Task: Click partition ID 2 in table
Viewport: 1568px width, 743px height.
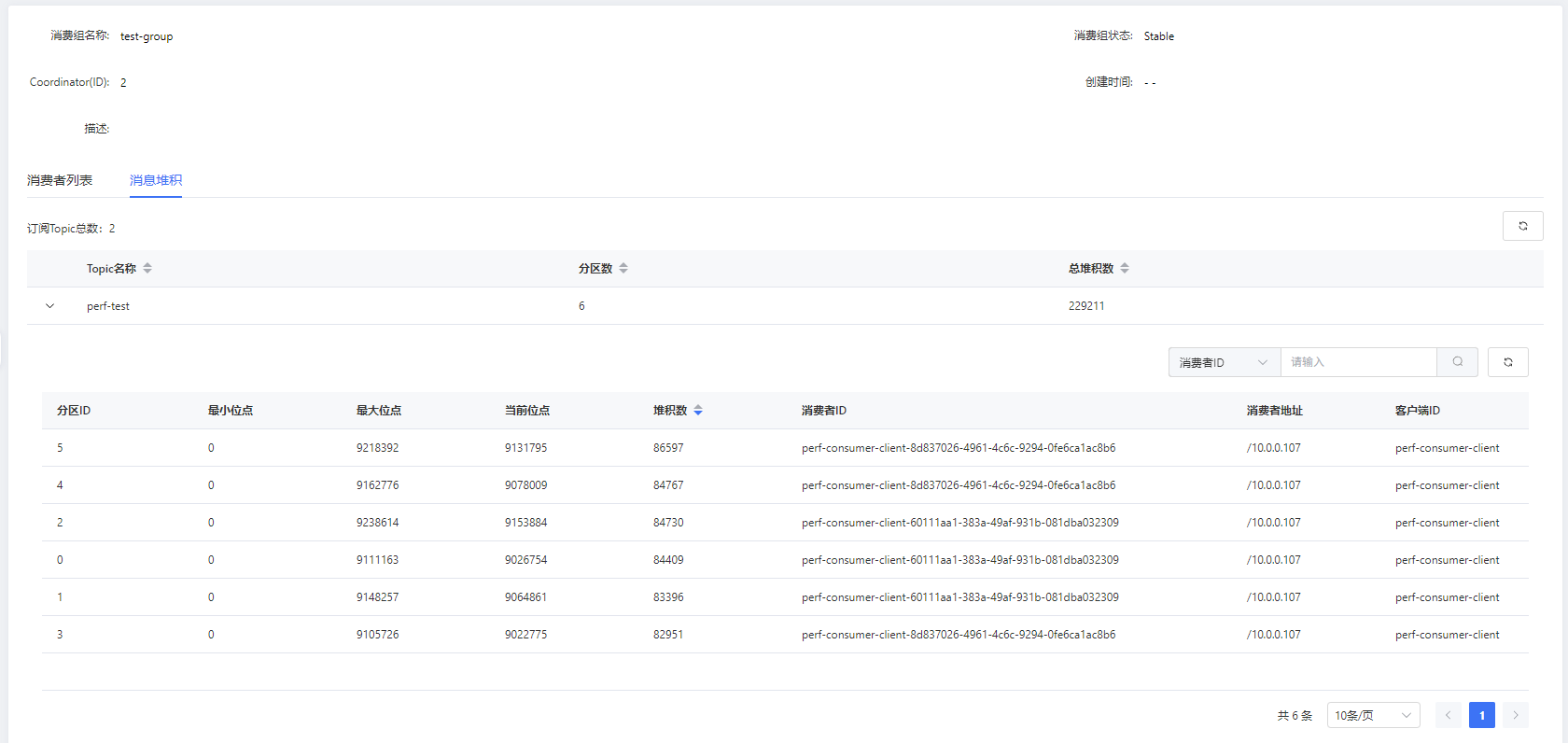Action: tap(60, 523)
